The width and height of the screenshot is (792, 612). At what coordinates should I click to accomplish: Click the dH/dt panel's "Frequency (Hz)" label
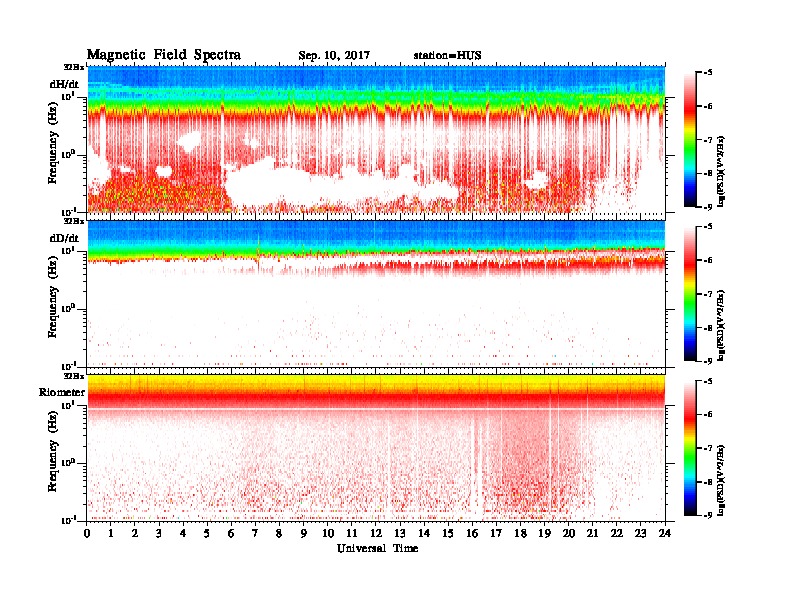53,142
